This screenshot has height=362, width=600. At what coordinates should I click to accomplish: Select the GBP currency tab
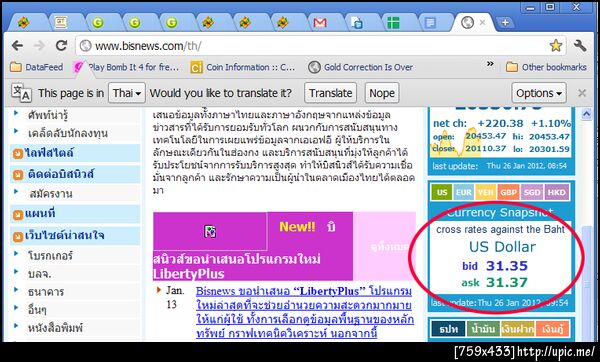[509, 192]
